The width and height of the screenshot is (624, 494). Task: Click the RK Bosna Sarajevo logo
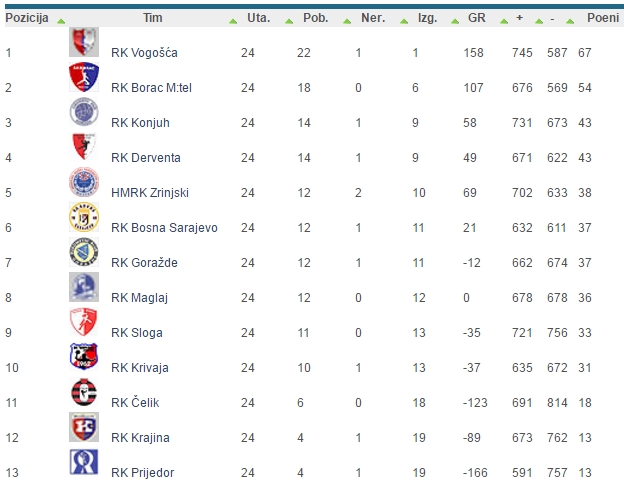[84, 218]
